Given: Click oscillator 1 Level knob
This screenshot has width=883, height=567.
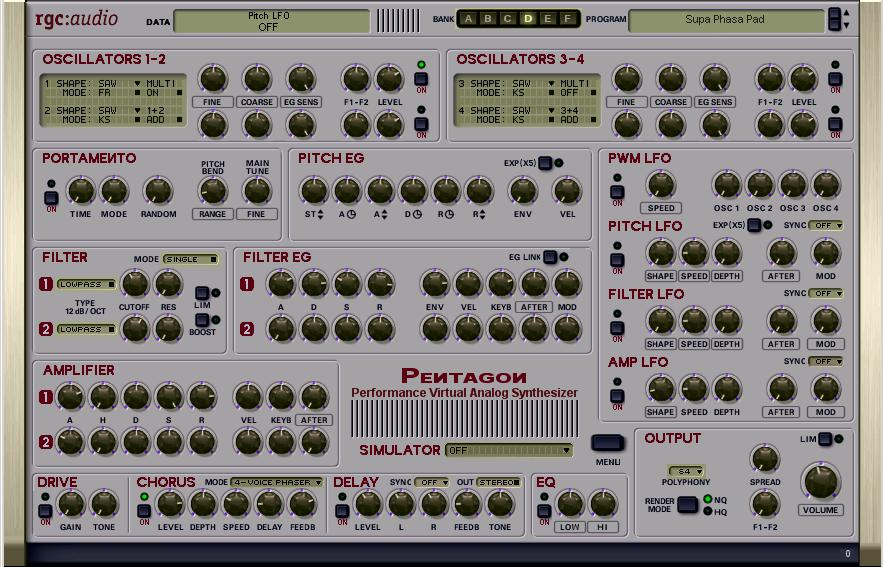Looking at the screenshot, I should coord(389,79).
